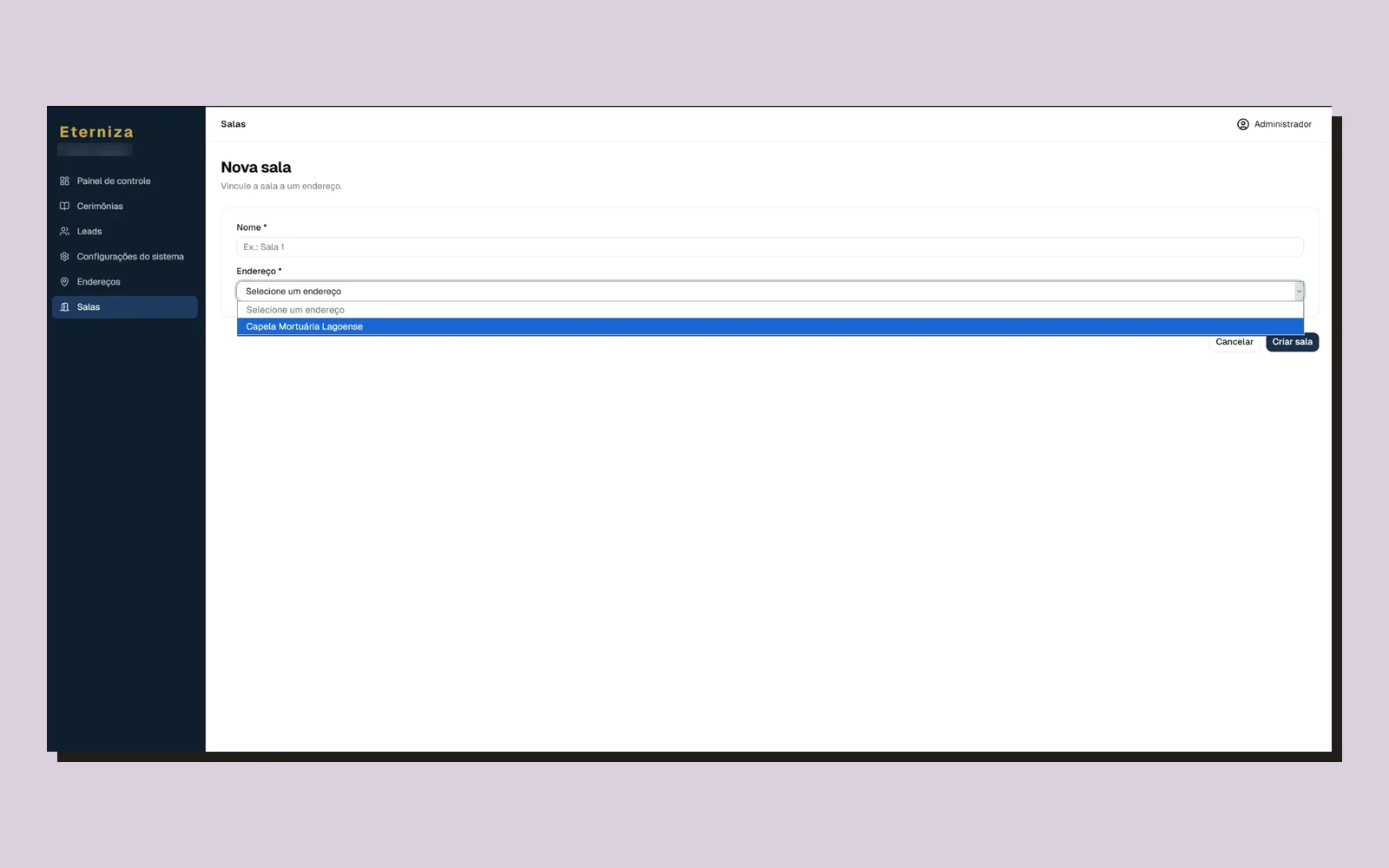Click the Configurações do sistema gear icon

64,257
